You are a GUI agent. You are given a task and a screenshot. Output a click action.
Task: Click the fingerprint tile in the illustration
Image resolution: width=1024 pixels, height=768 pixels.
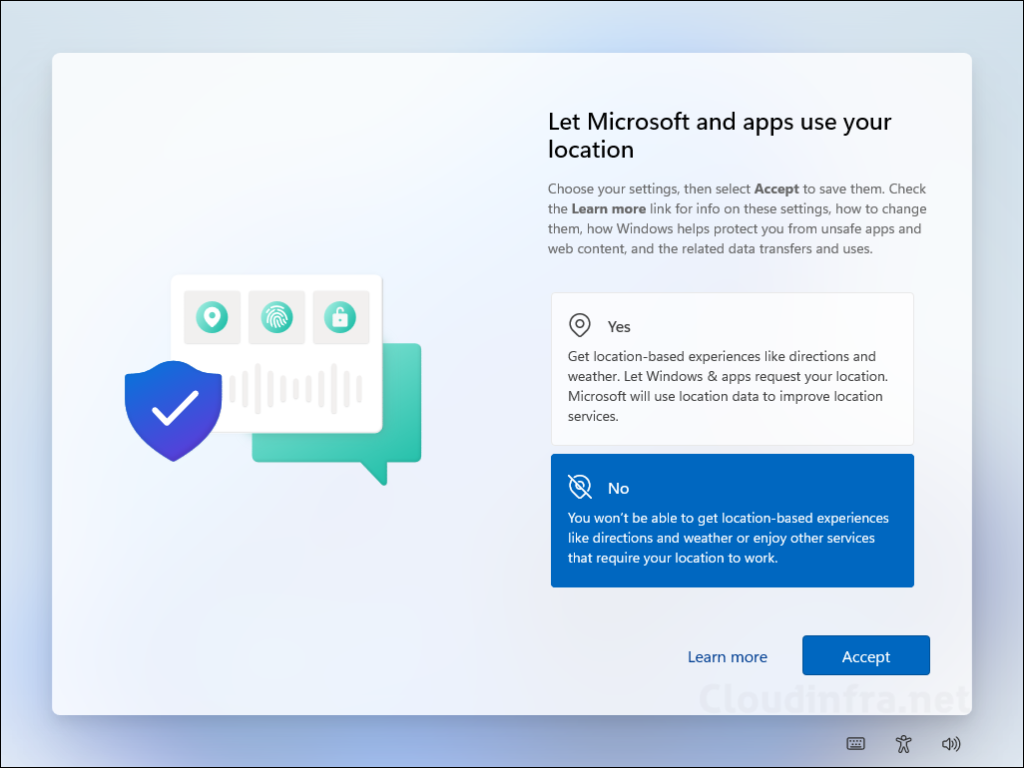tap(276, 317)
